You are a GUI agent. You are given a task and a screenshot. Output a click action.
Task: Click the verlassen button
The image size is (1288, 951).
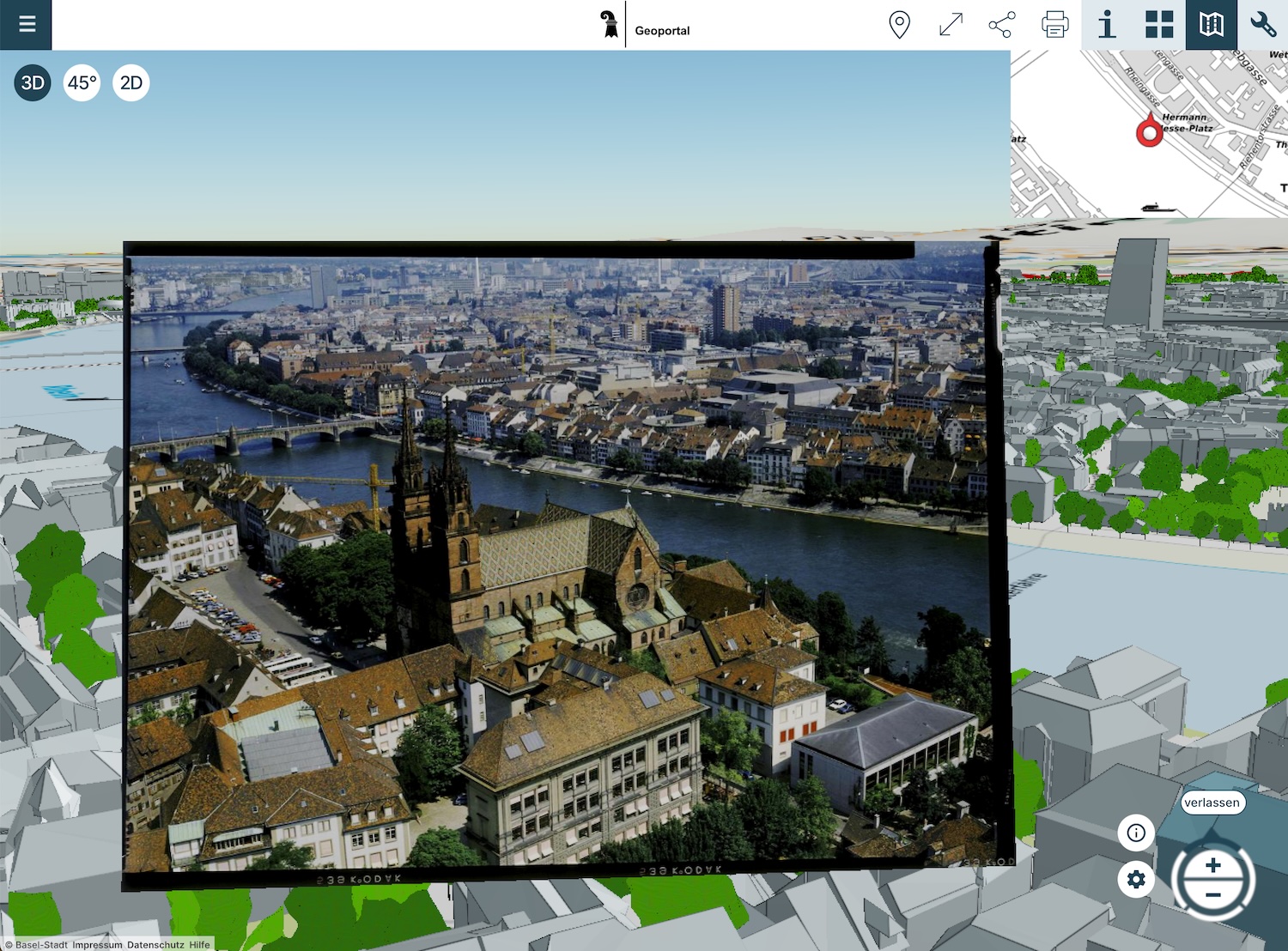(1212, 803)
